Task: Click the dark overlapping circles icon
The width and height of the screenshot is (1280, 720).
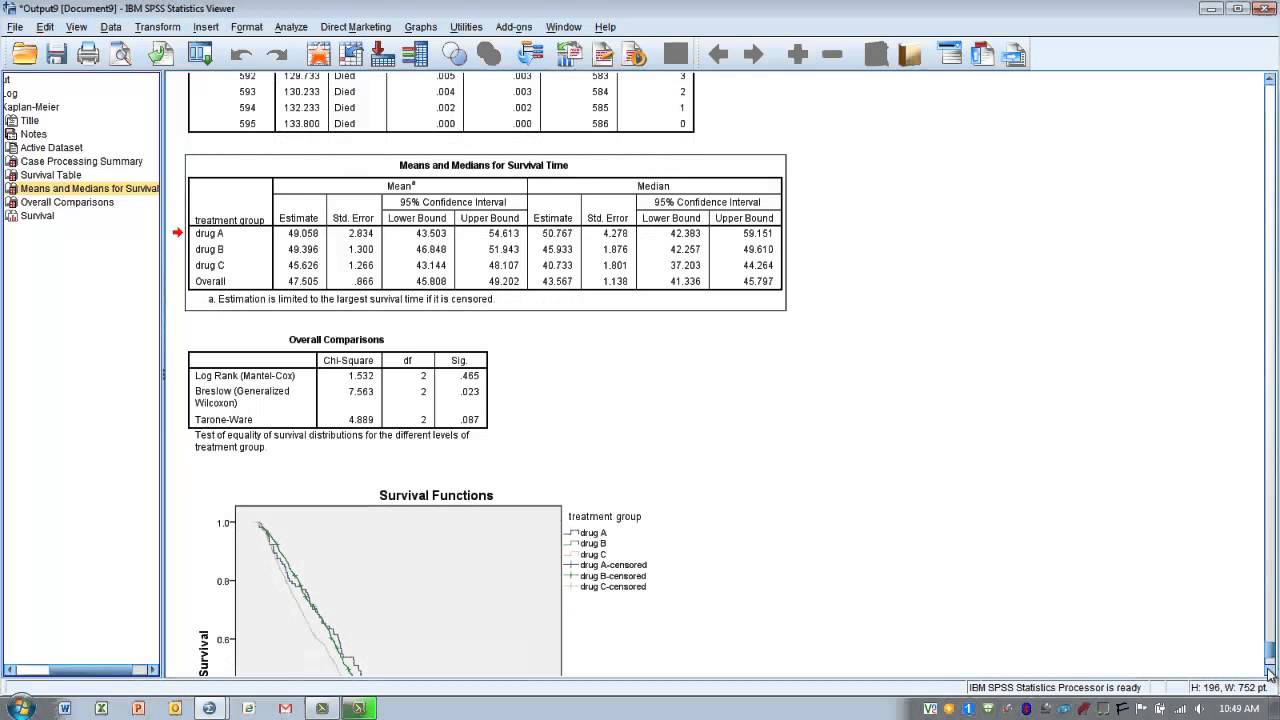Action: pos(488,54)
